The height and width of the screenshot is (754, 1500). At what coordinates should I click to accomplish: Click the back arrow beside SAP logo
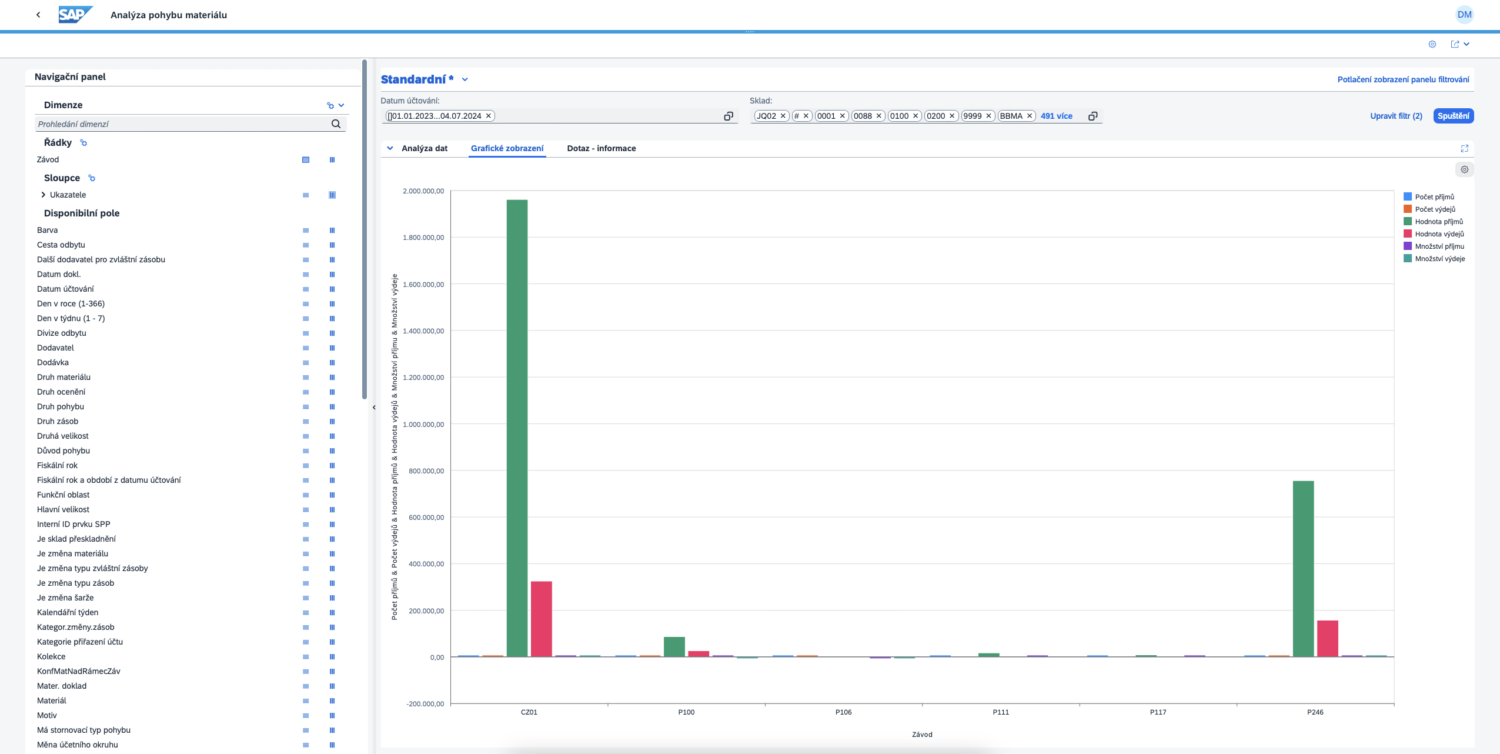click(x=38, y=15)
